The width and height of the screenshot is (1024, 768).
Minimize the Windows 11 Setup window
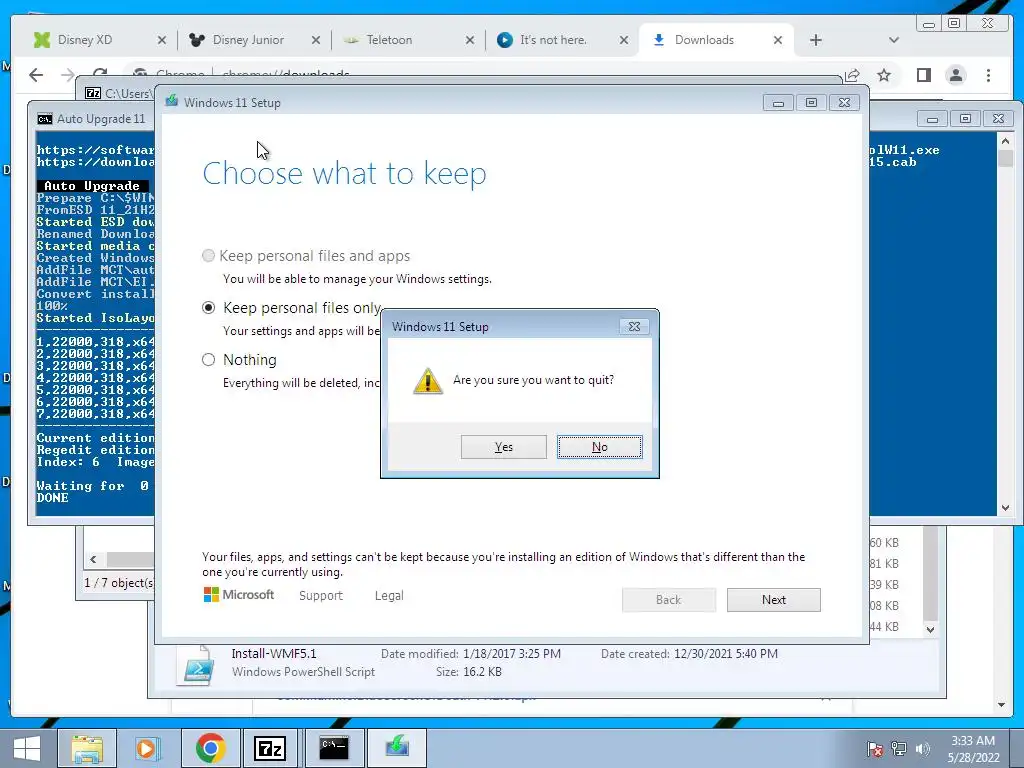[x=778, y=103]
